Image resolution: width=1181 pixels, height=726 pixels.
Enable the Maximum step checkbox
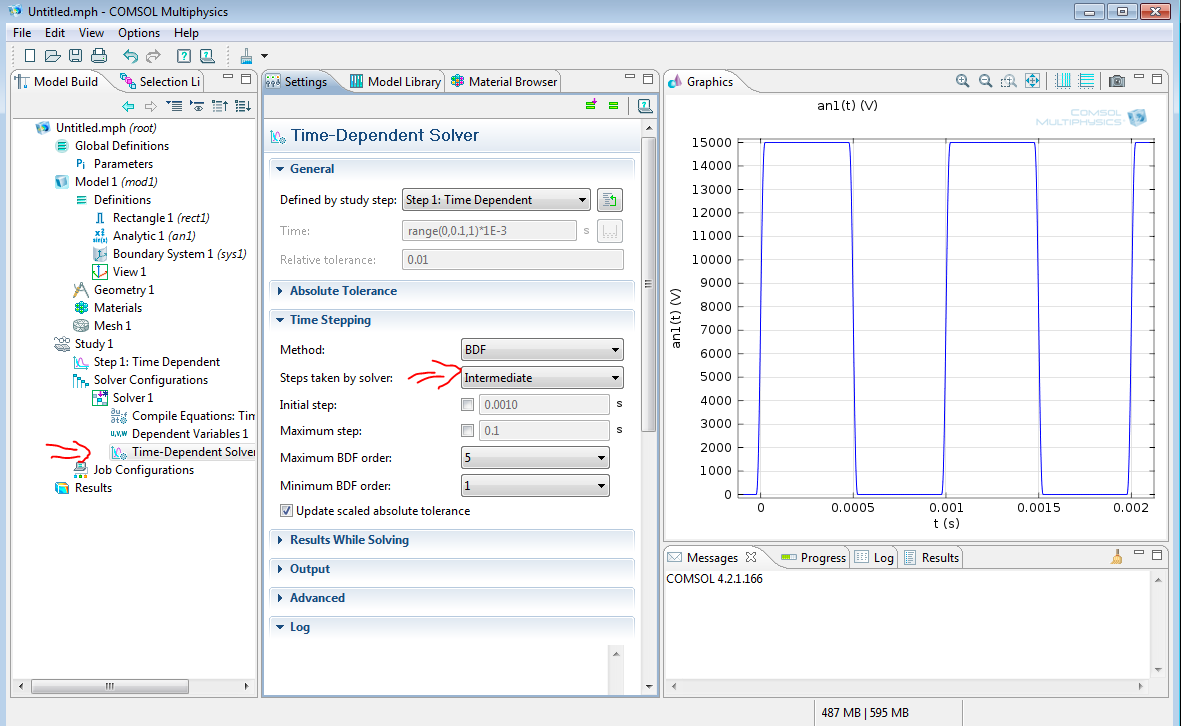point(467,431)
